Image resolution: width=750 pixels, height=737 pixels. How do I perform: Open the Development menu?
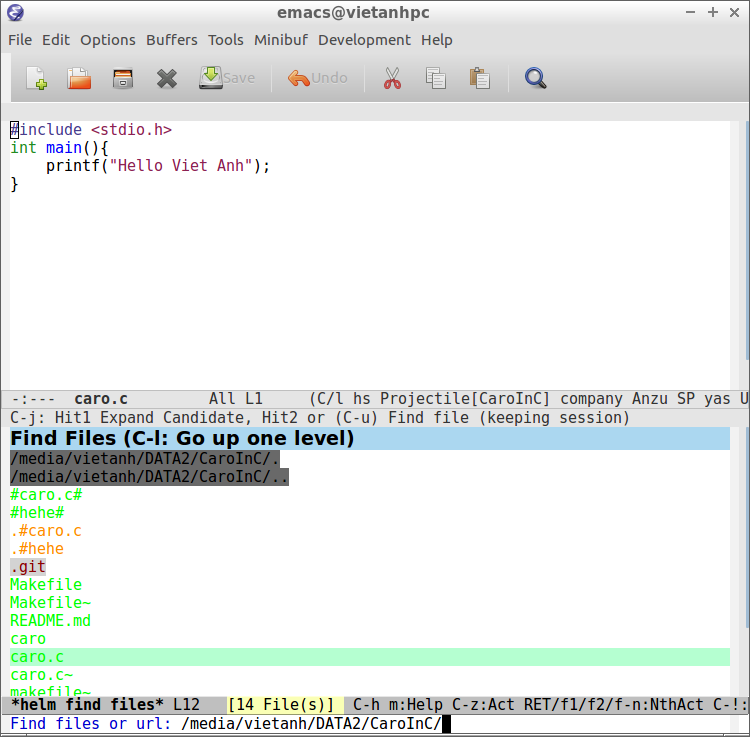(x=364, y=40)
